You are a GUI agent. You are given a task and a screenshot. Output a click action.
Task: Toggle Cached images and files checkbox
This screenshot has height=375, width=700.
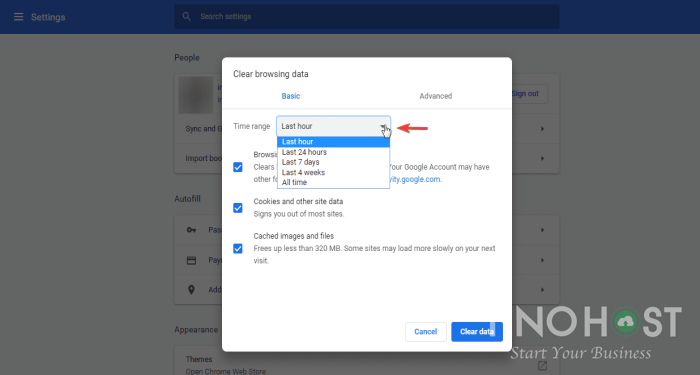pyautogui.click(x=238, y=249)
